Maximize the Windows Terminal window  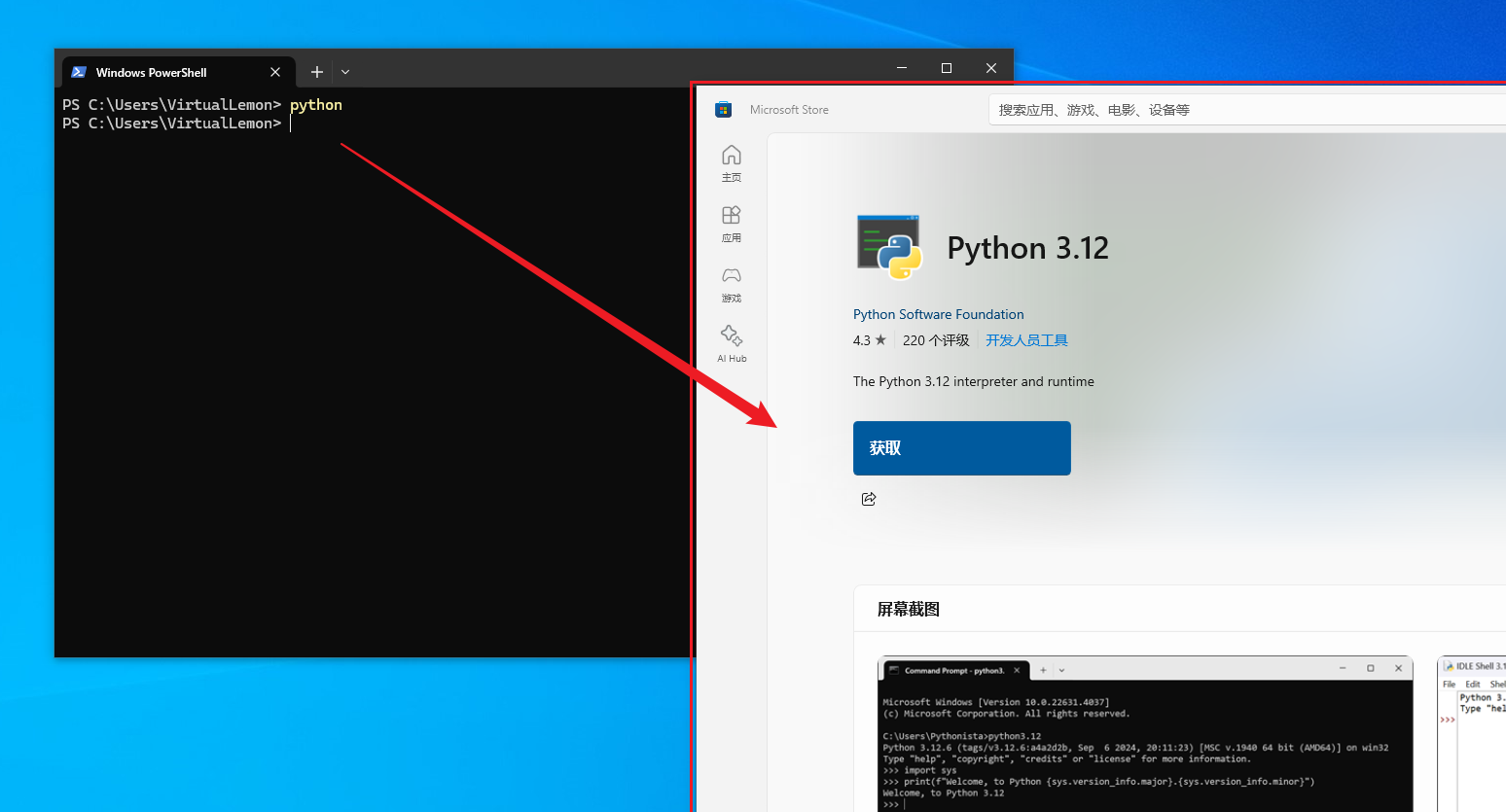click(x=947, y=68)
